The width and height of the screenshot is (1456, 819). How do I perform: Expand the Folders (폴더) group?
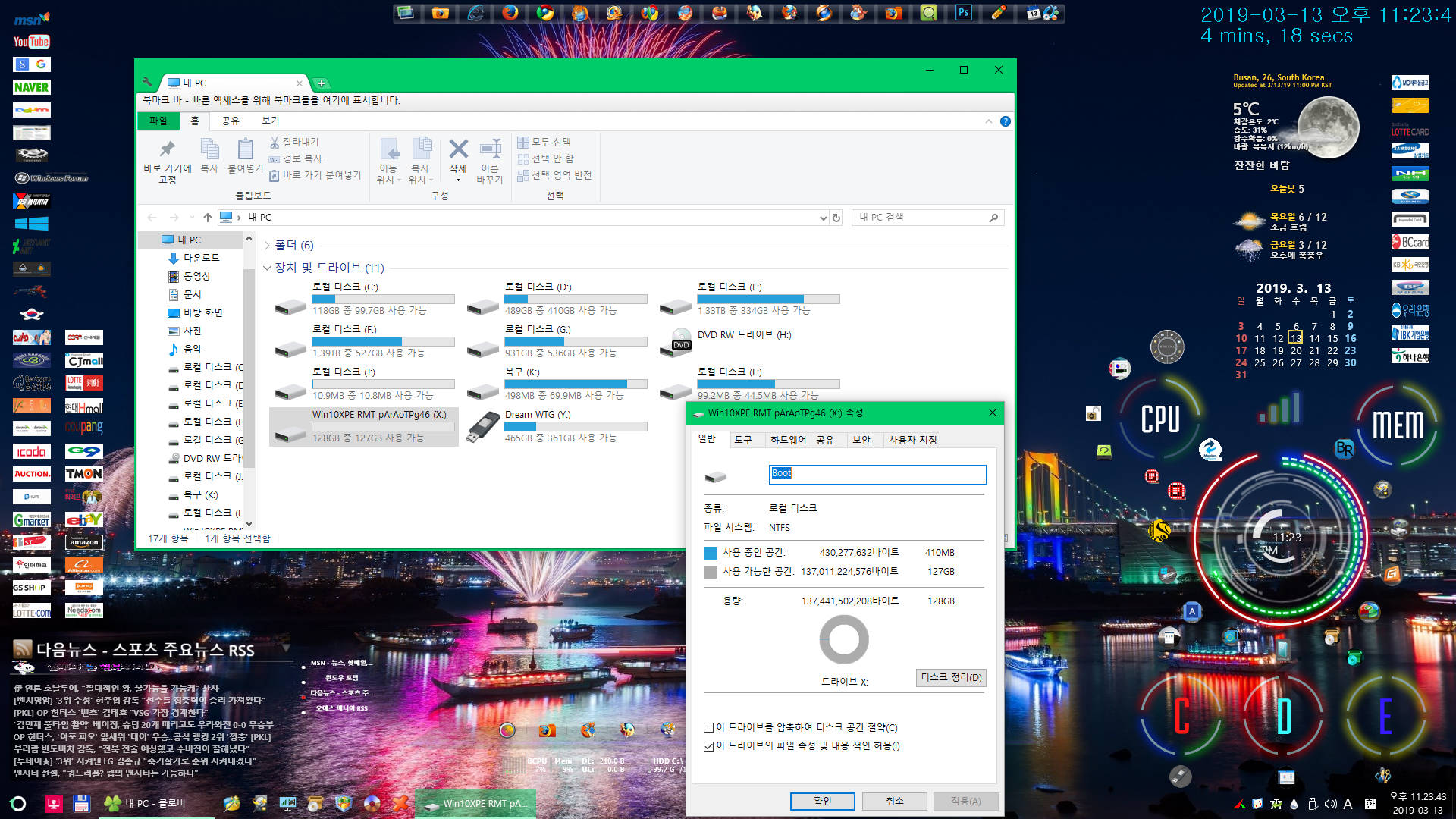(x=267, y=246)
